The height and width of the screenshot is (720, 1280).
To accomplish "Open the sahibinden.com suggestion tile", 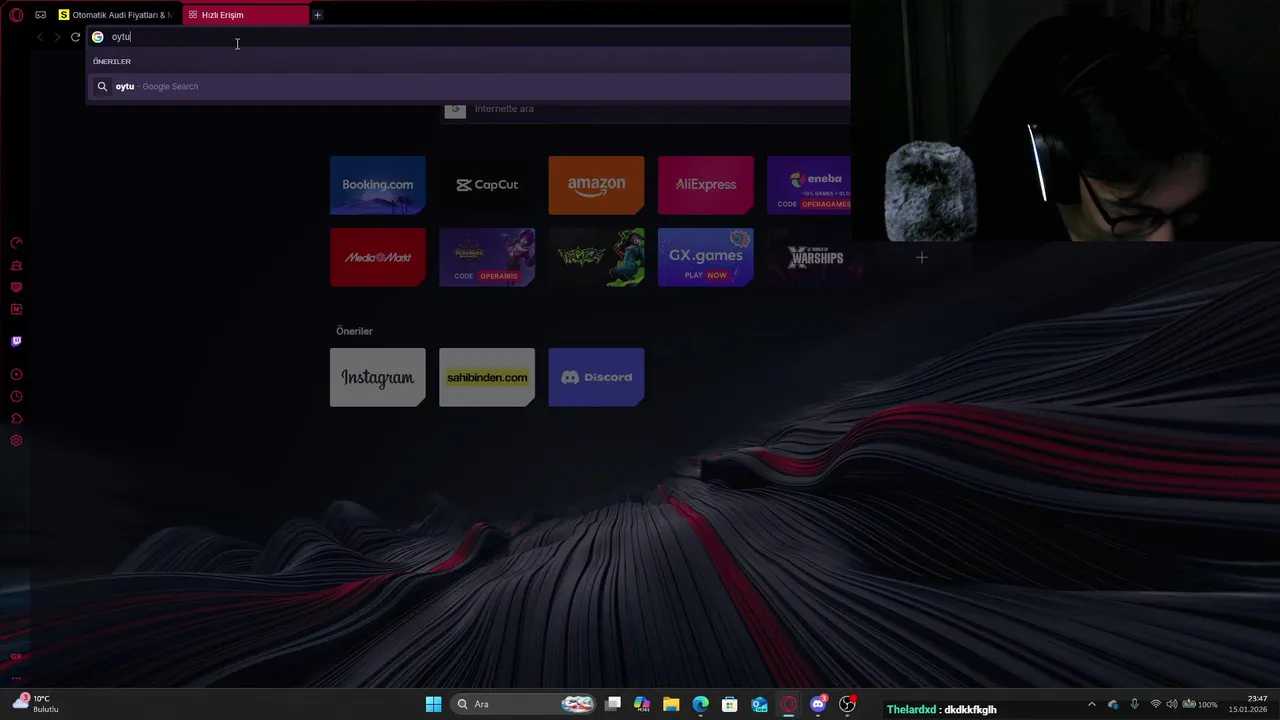I will click(487, 377).
